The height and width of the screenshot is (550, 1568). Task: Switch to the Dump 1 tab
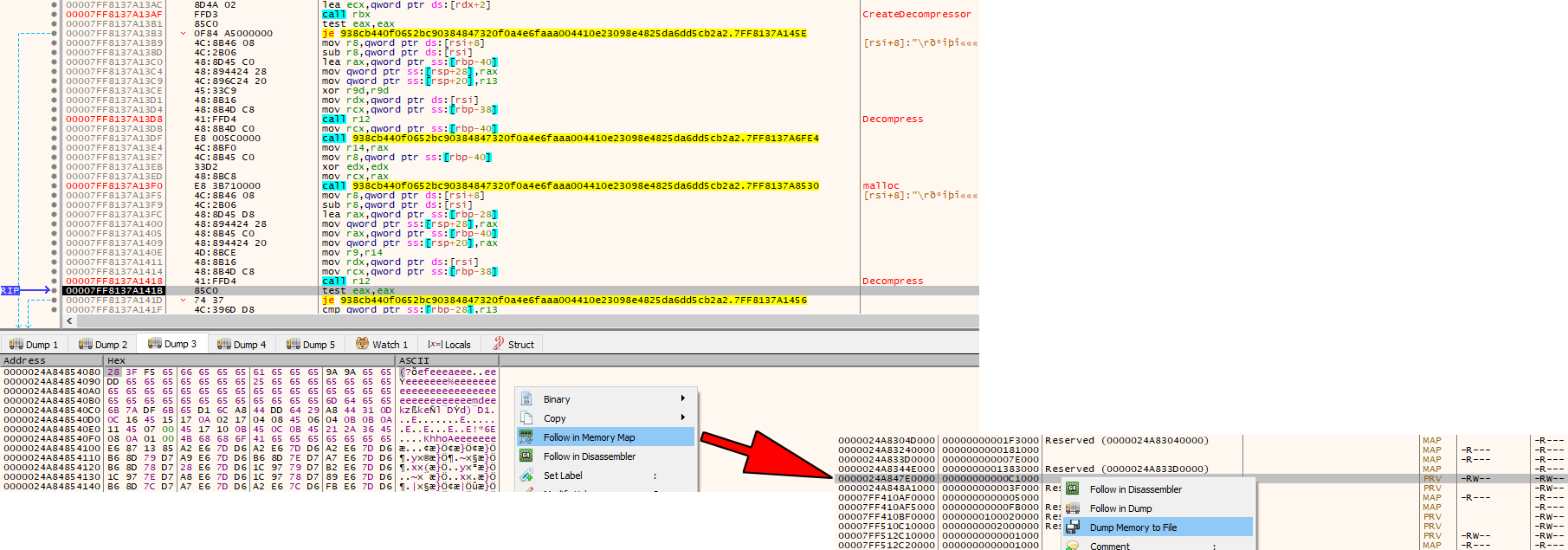34,345
